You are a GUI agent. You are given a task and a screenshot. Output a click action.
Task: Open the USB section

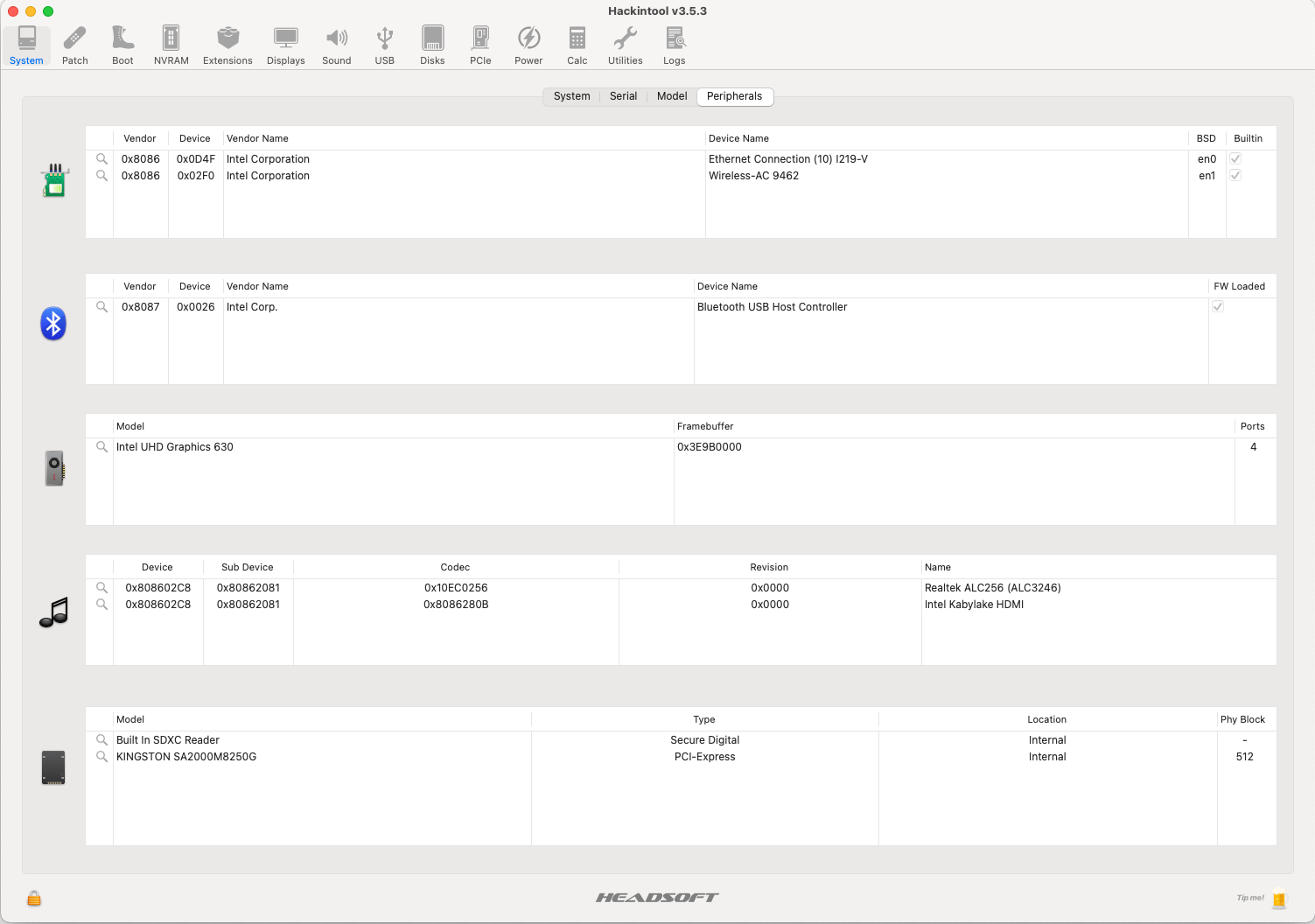click(385, 45)
